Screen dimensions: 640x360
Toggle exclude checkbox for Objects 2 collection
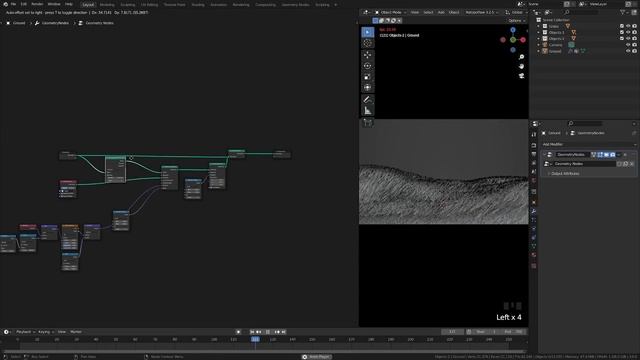(x=622, y=38)
